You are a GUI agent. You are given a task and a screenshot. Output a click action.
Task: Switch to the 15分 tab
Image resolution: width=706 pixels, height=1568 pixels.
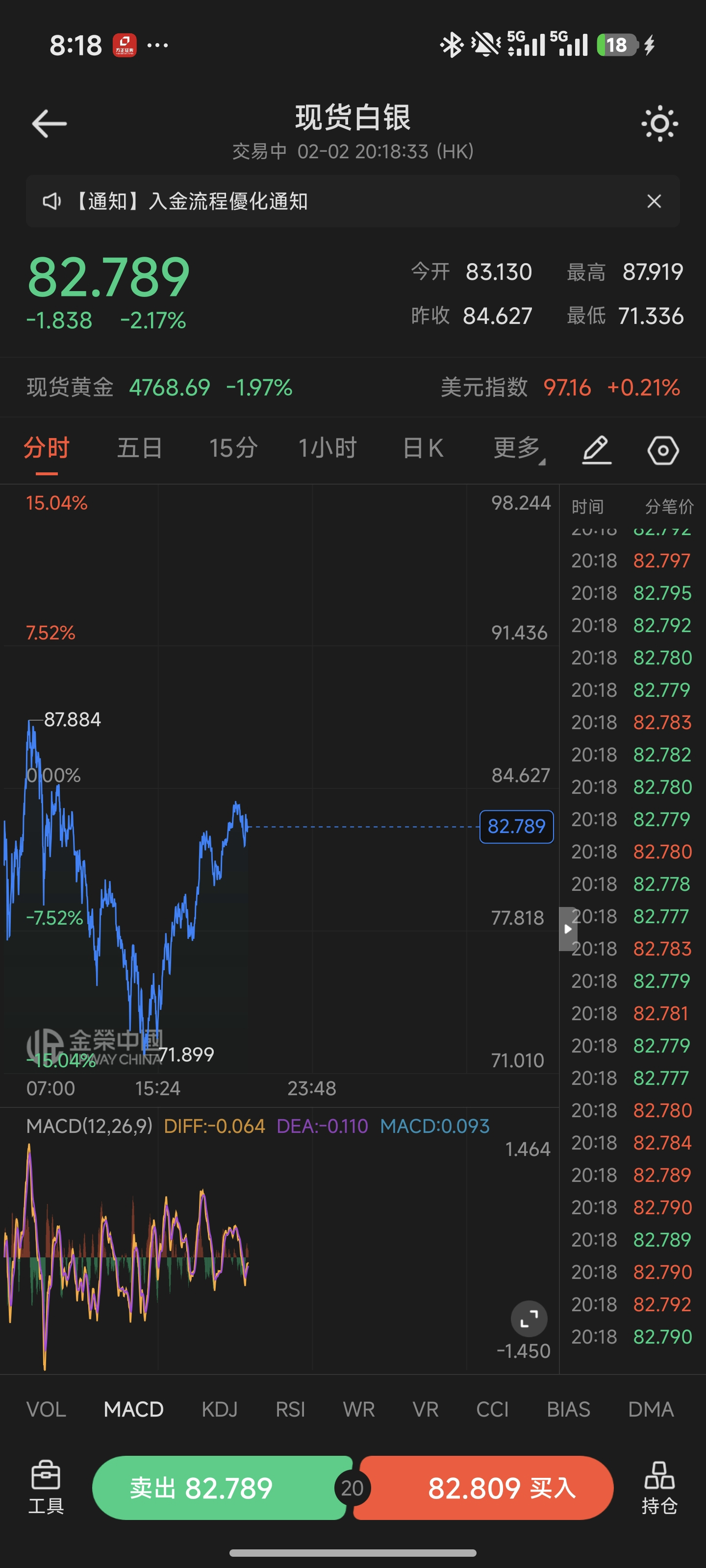coord(233,448)
